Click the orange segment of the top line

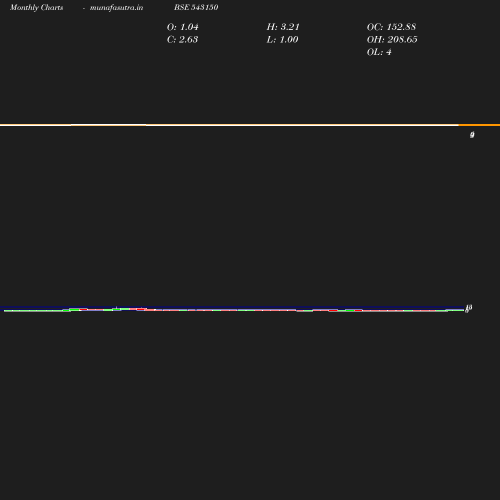[479, 125]
